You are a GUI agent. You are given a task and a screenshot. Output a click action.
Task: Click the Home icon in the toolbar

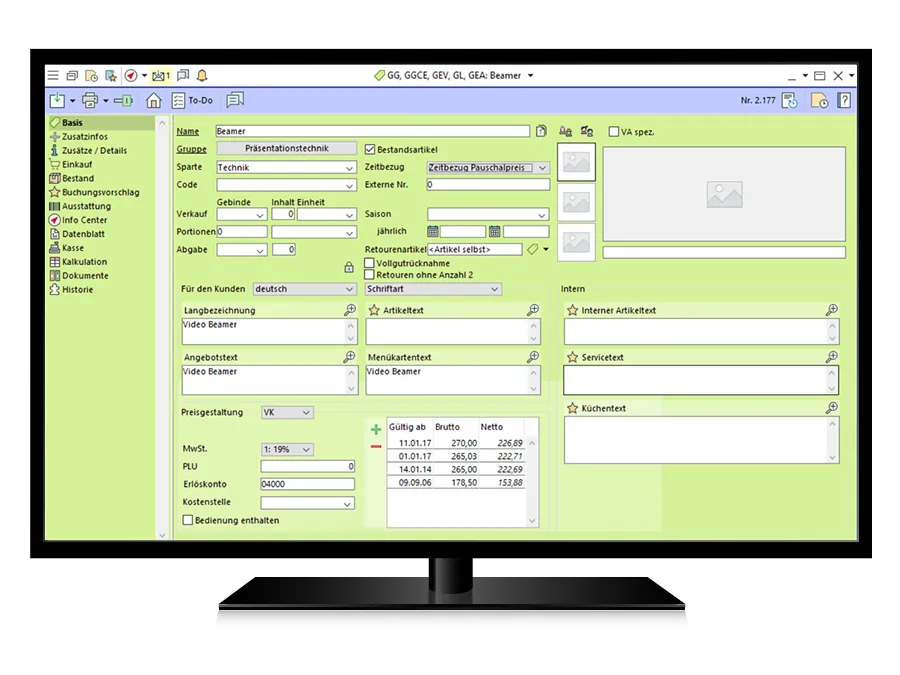coord(153,100)
